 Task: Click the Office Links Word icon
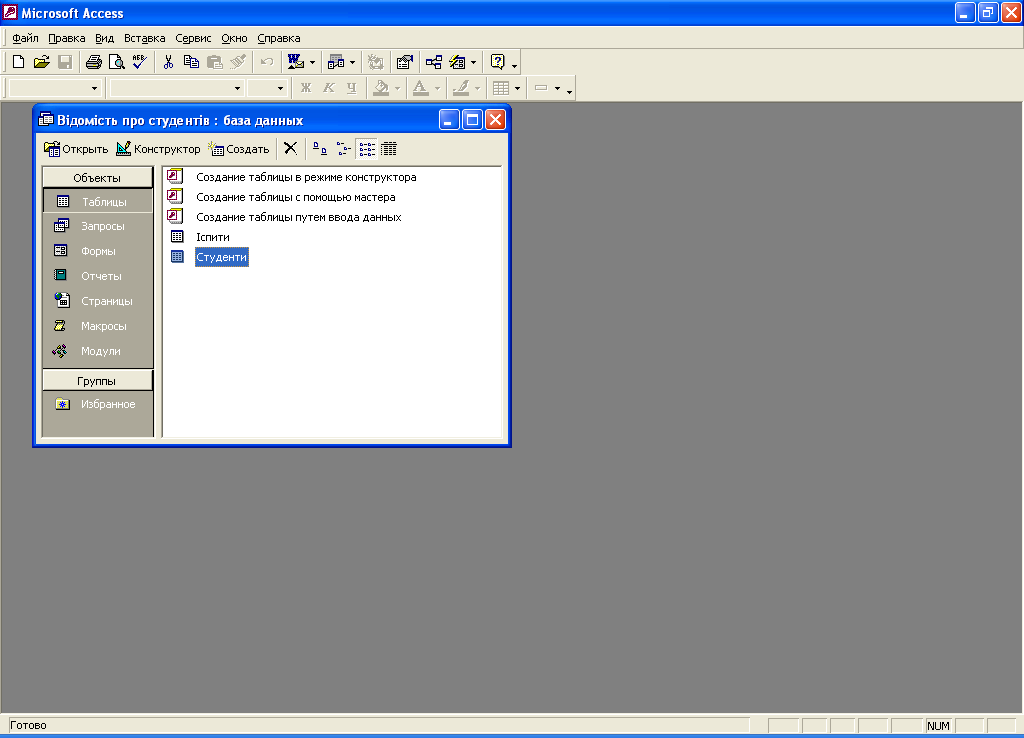click(x=296, y=62)
